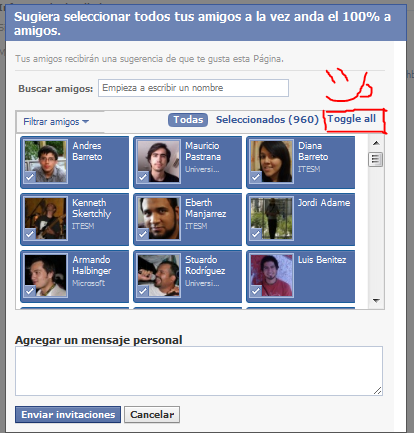
Task: Click the friends list scroll up arrow
Action: click(376, 143)
